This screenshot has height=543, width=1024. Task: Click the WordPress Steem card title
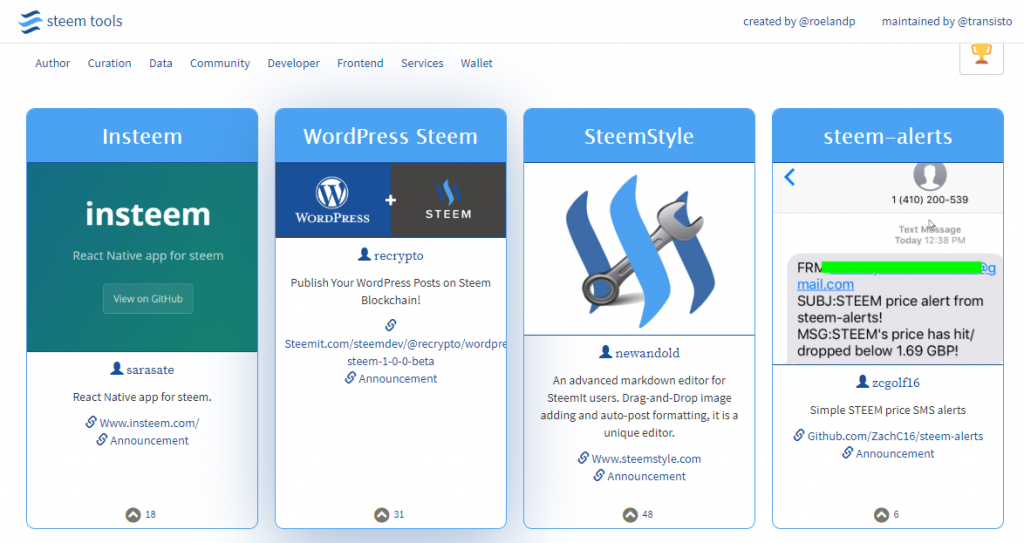click(391, 136)
